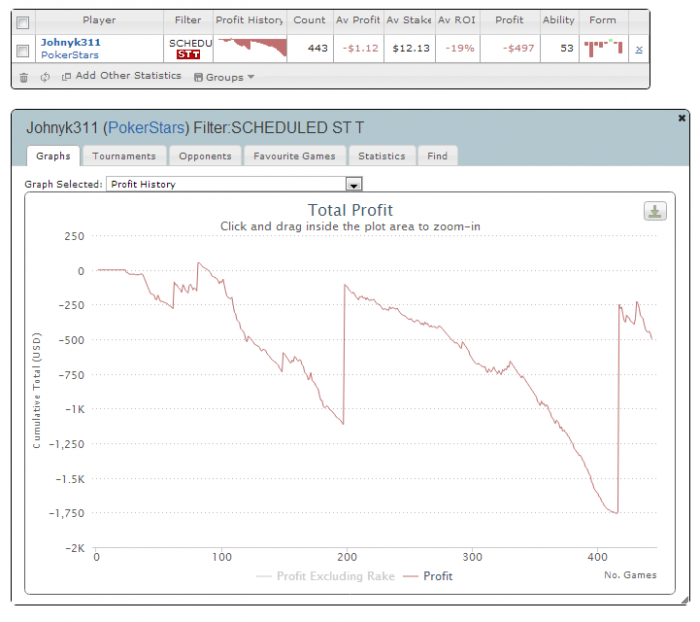This screenshot has width=700, height=622.
Task: Switch to the Graphs tab
Action: (x=53, y=156)
